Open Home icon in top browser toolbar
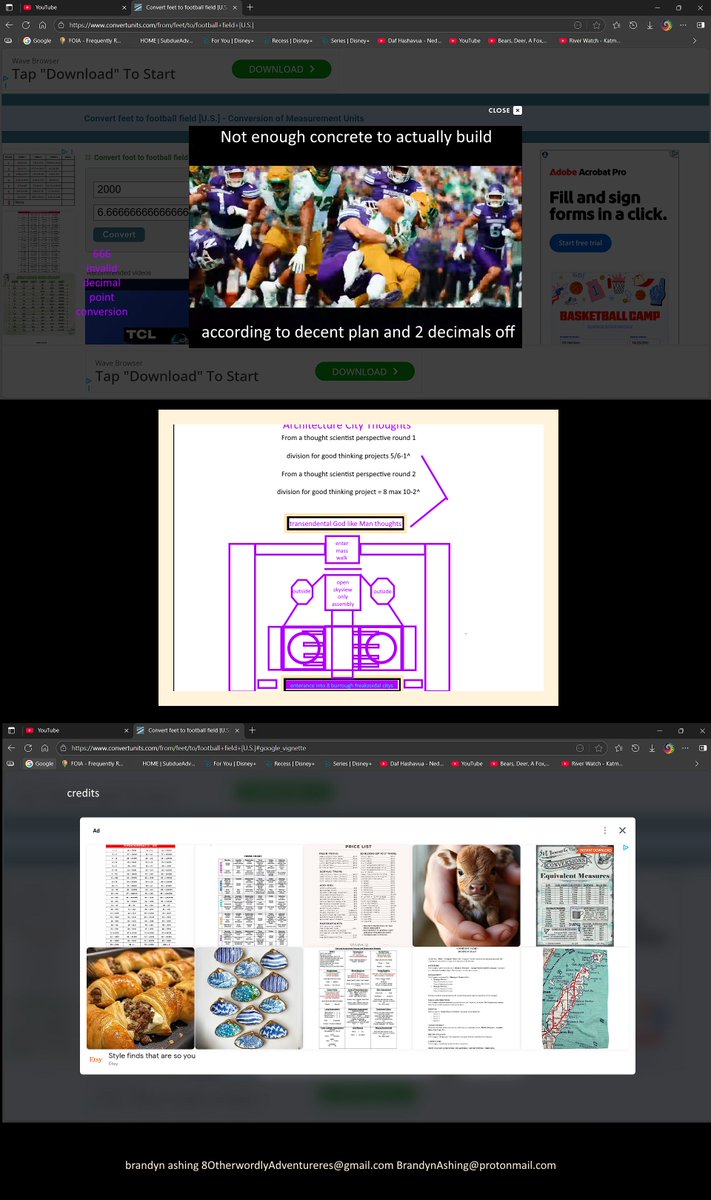The image size is (711, 1200). (x=43, y=24)
